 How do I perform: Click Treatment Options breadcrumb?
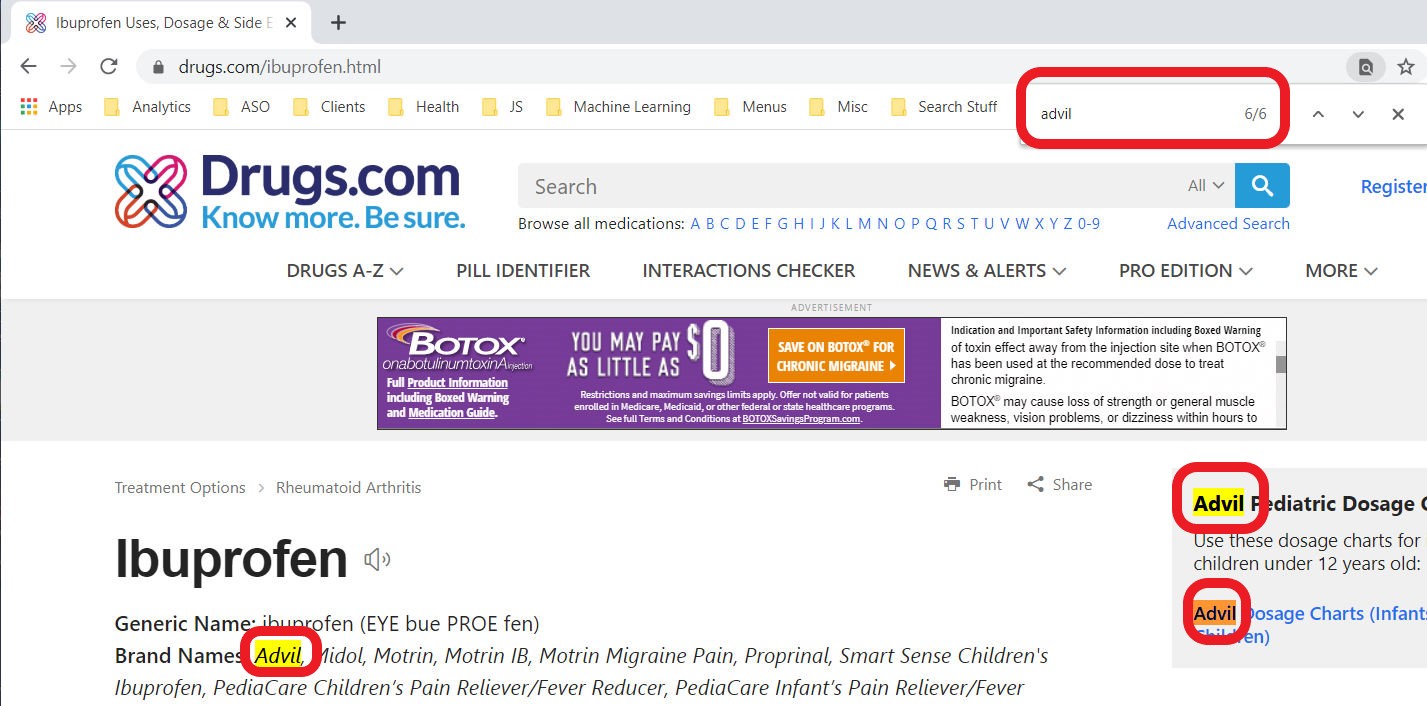click(x=180, y=488)
